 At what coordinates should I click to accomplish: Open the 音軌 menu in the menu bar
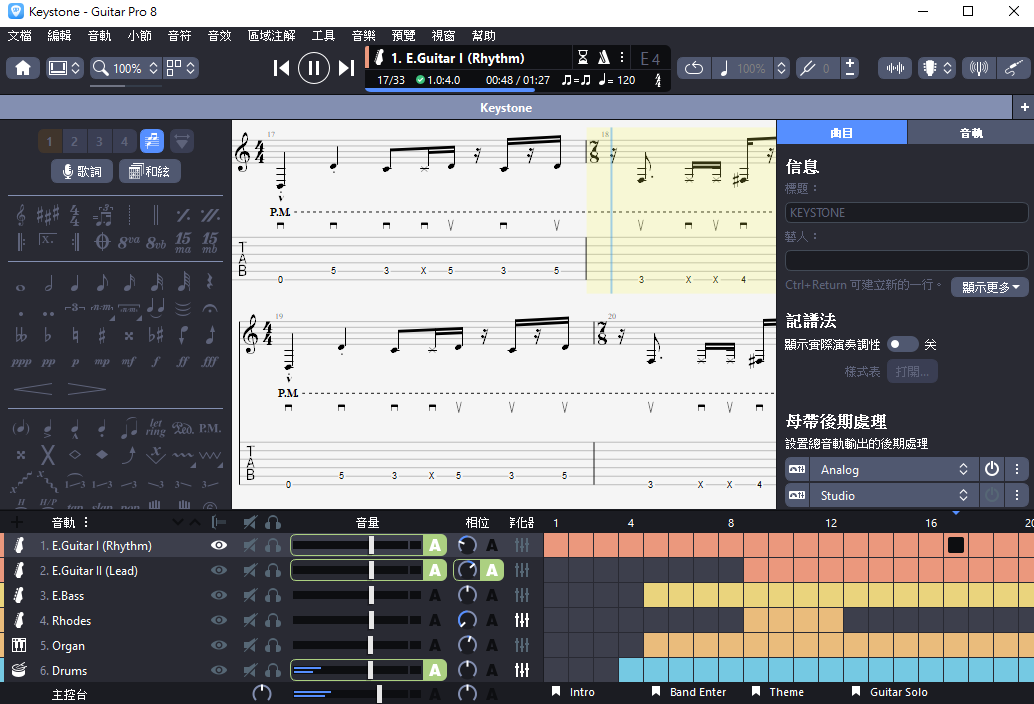tap(100, 36)
